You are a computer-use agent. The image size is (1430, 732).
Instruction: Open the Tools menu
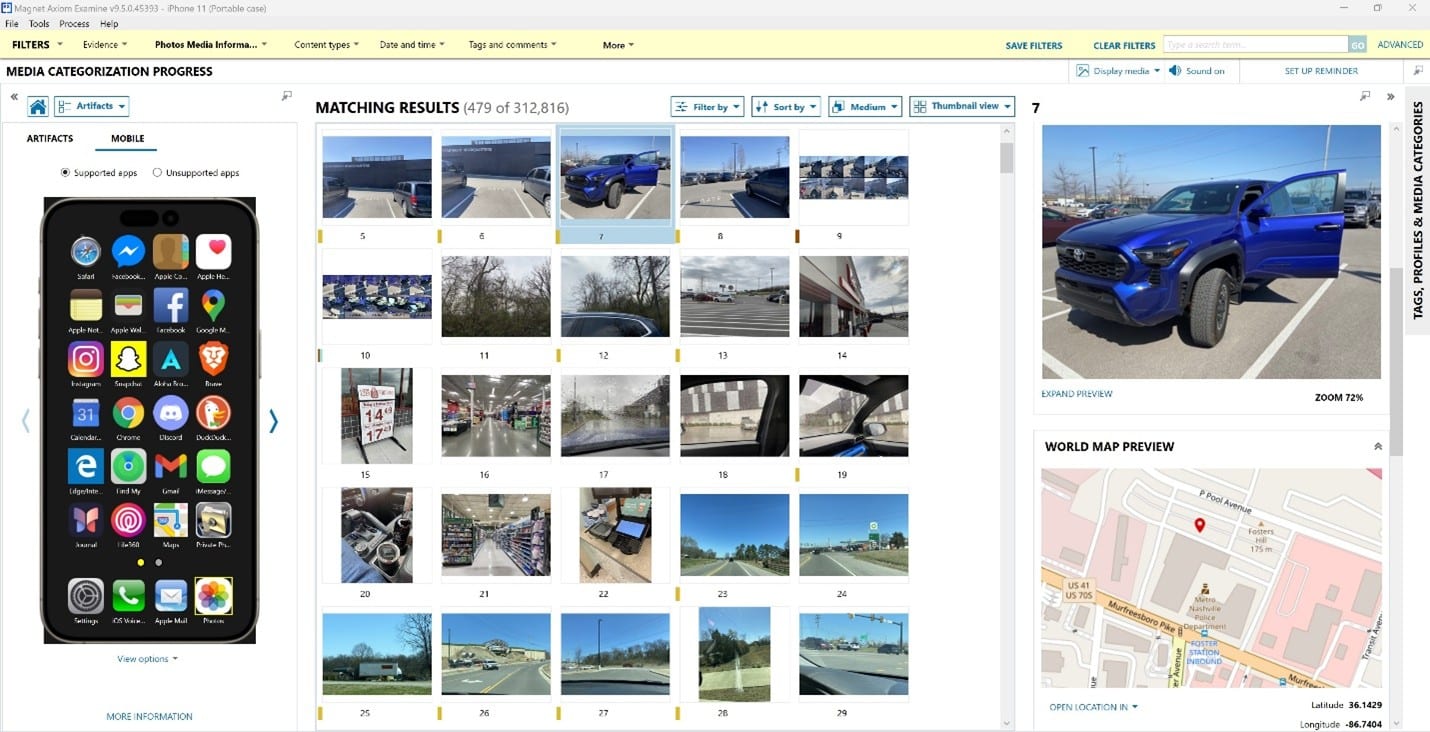click(38, 23)
